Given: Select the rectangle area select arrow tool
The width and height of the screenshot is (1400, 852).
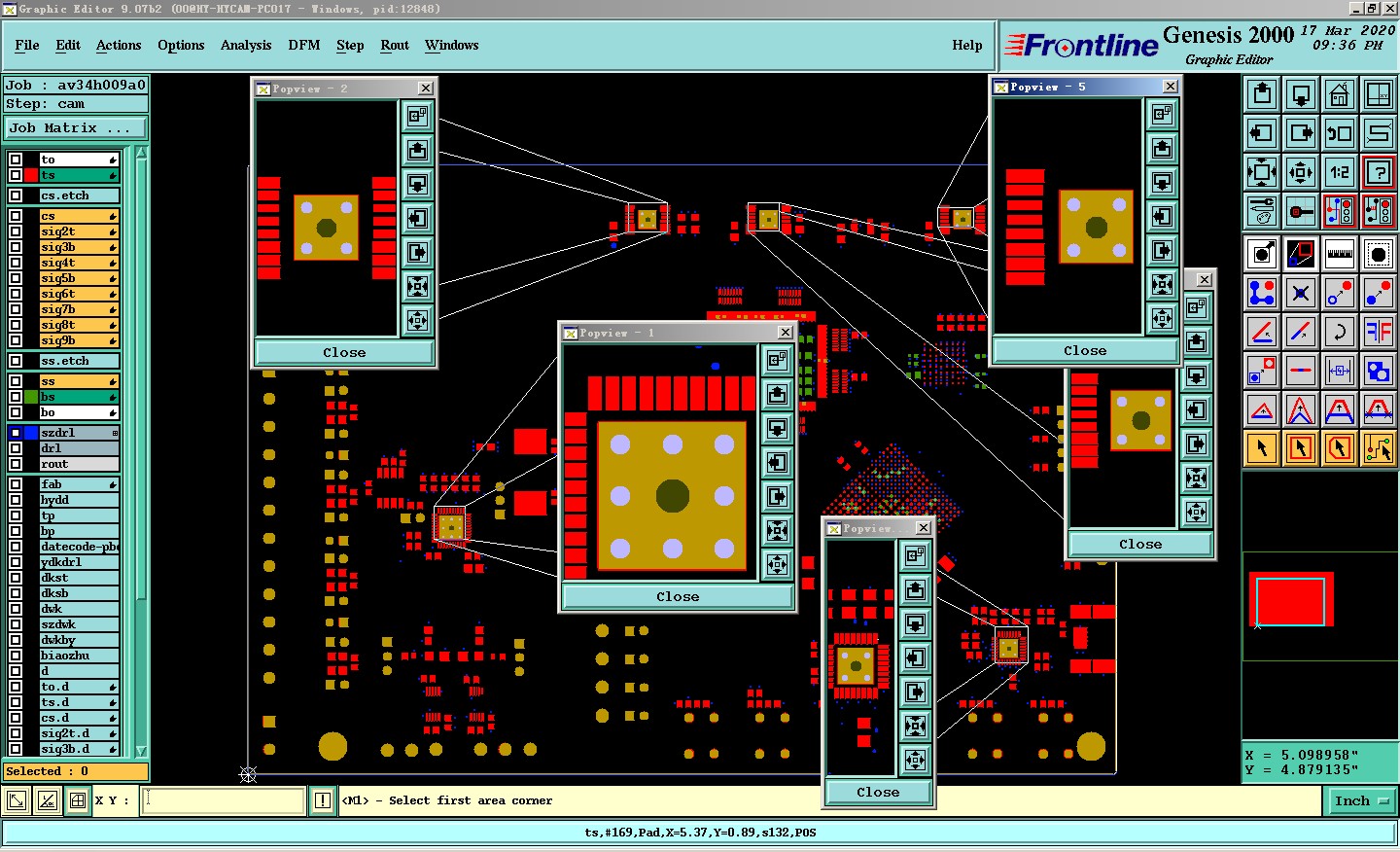Looking at the screenshot, I should tap(1301, 448).
